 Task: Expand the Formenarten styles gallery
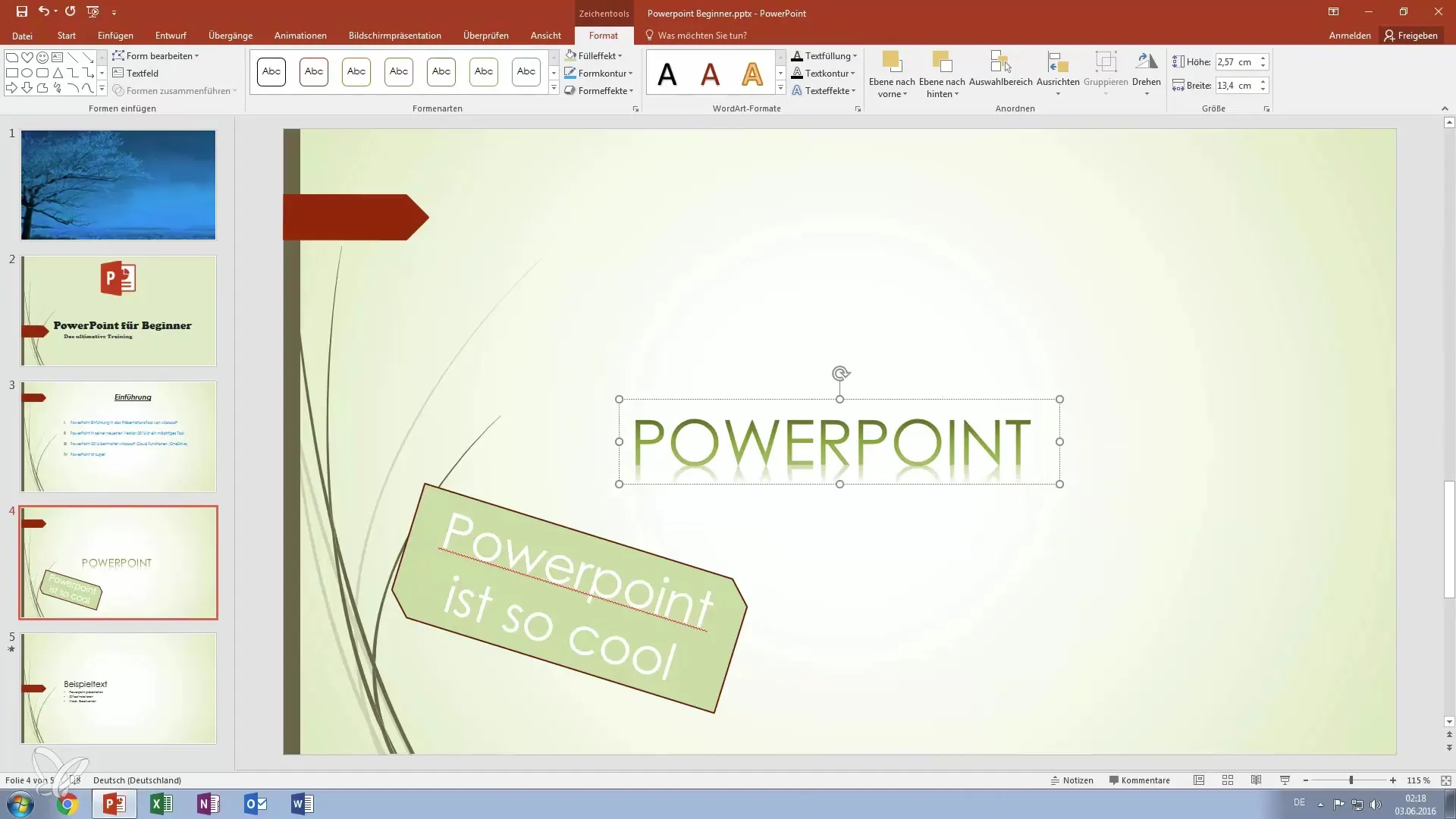click(x=554, y=88)
